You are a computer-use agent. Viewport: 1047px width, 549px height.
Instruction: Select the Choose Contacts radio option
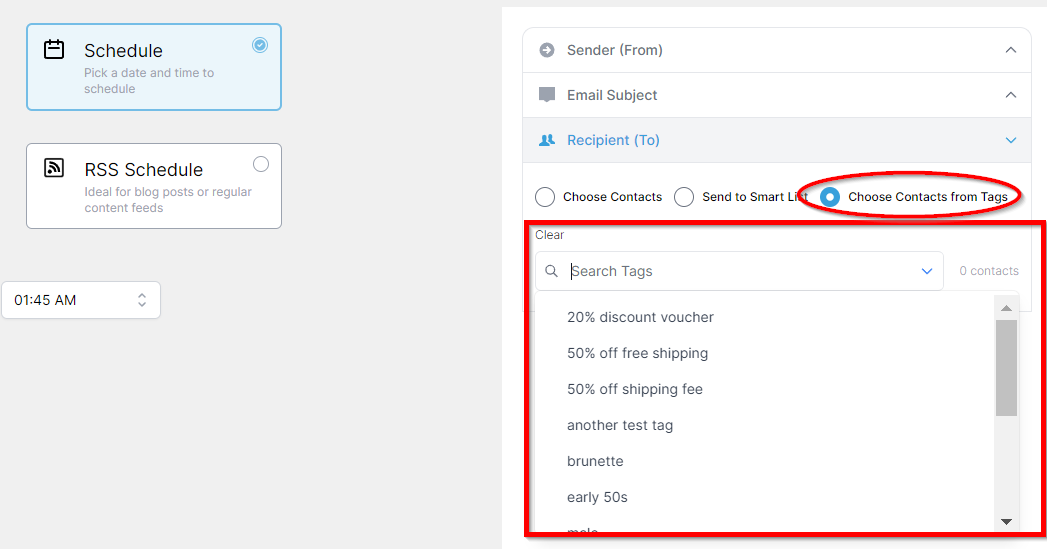[x=545, y=197]
